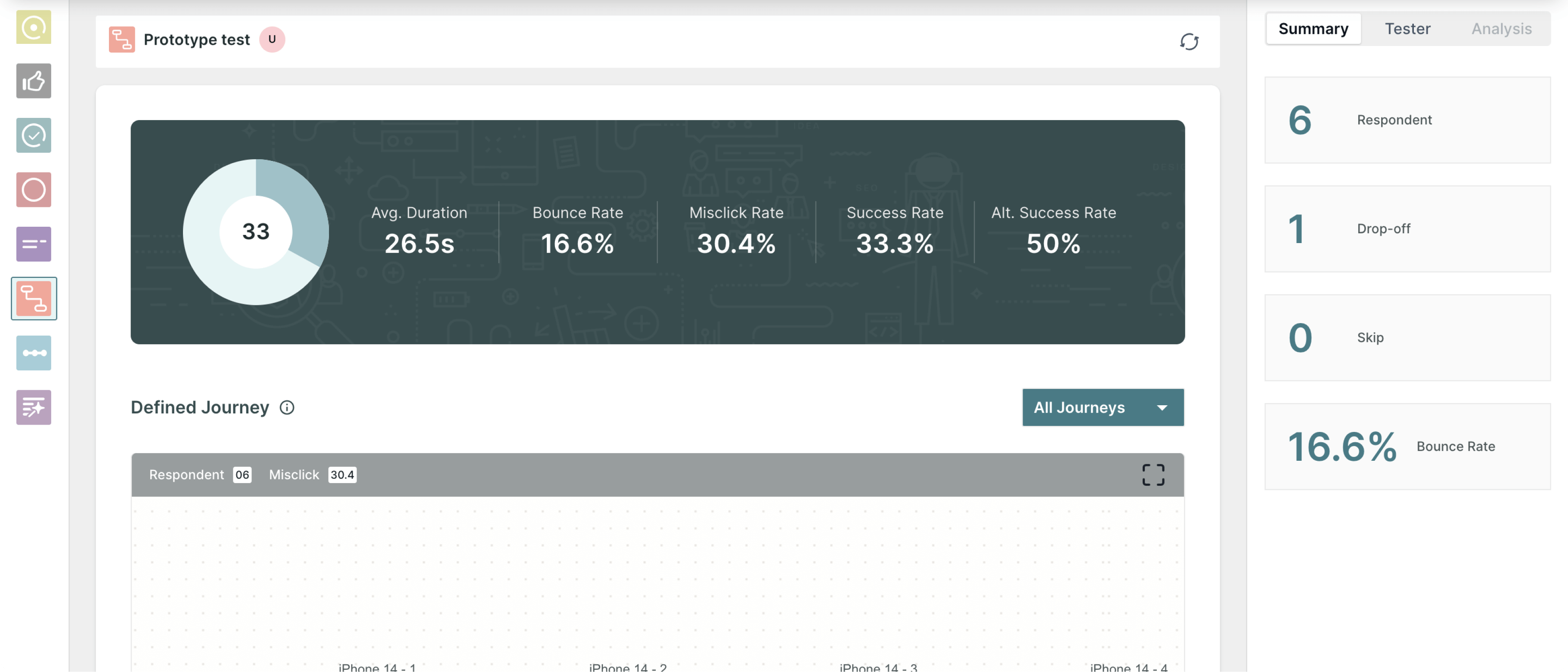This screenshot has width=1568, height=672.
Task: Select the iPhone 14 - 3 screen label
Action: point(878,667)
